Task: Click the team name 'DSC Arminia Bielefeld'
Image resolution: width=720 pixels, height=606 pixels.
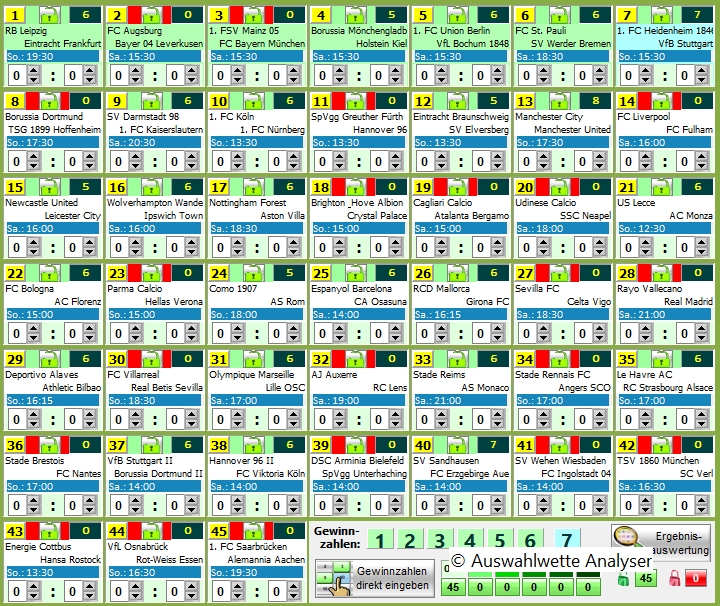Action: [x=357, y=460]
